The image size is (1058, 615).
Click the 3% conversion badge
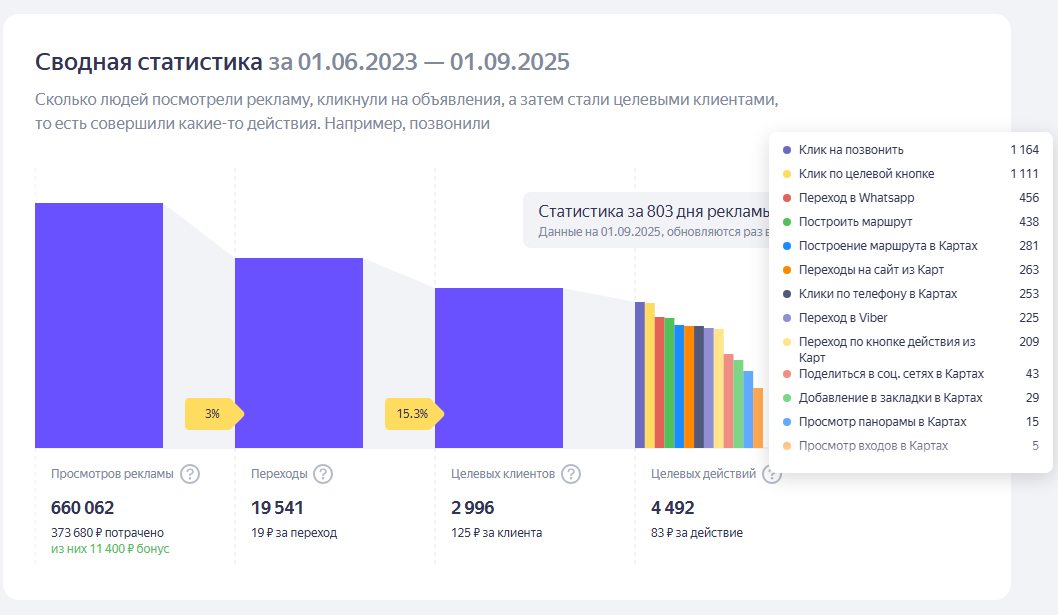click(214, 414)
